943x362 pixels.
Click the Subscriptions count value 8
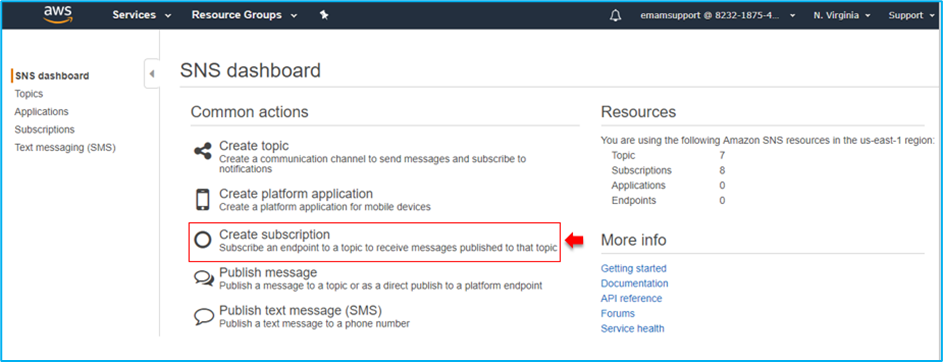722,171
